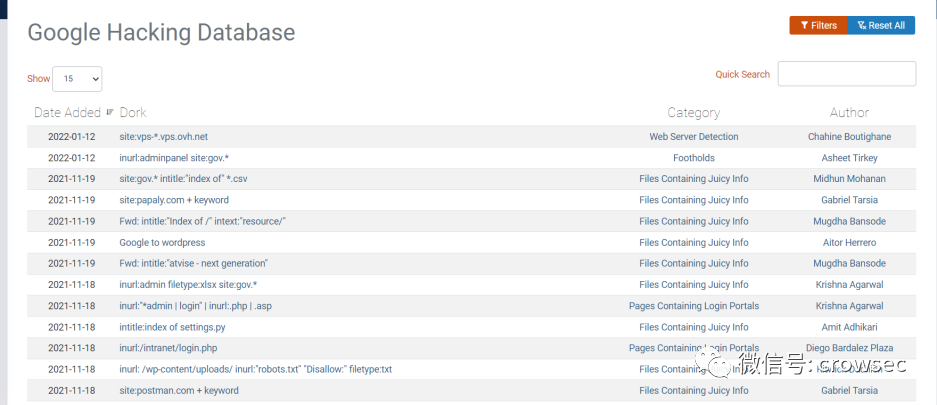
Task: Sort by the Author column header
Action: pyautogui.click(x=849, y=112)
